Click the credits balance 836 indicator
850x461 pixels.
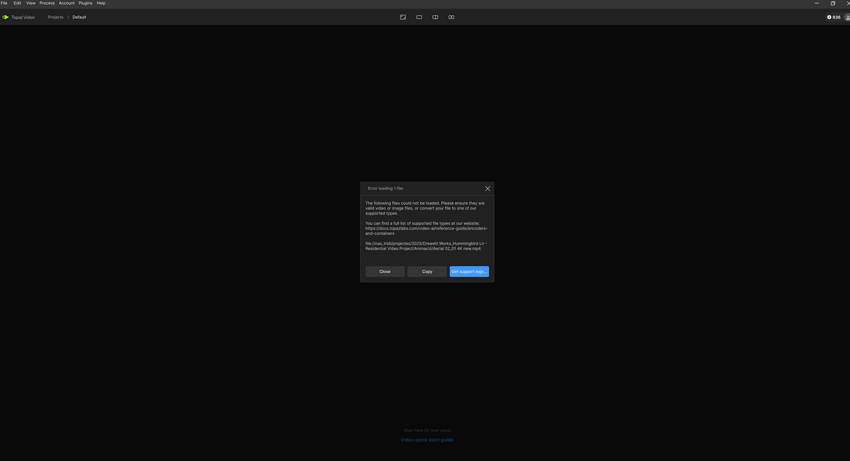click(834, 17)
